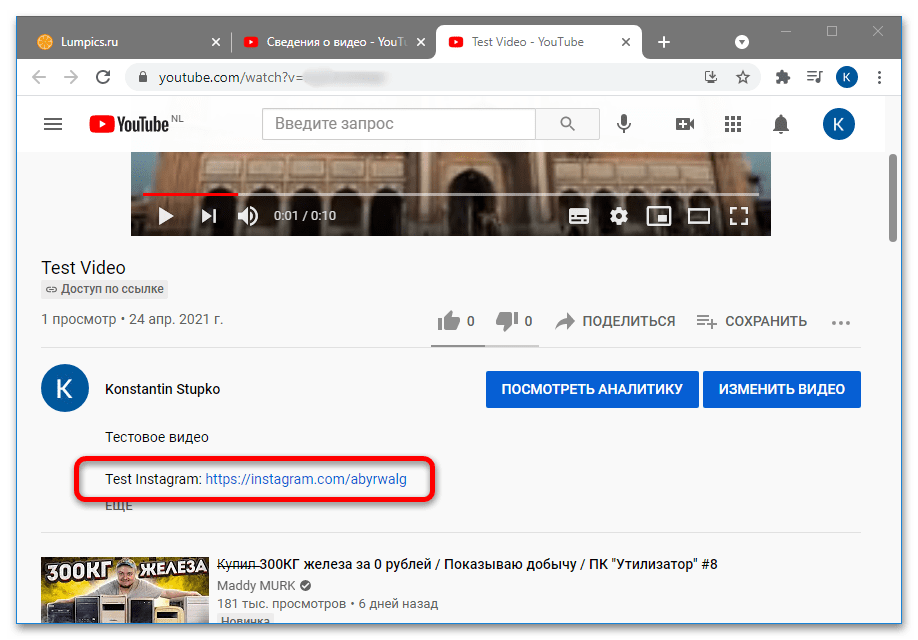Open a new tab with plus button
Image resolution: width=918 pixels, height=640 pixels.
(x=664, y=42)
